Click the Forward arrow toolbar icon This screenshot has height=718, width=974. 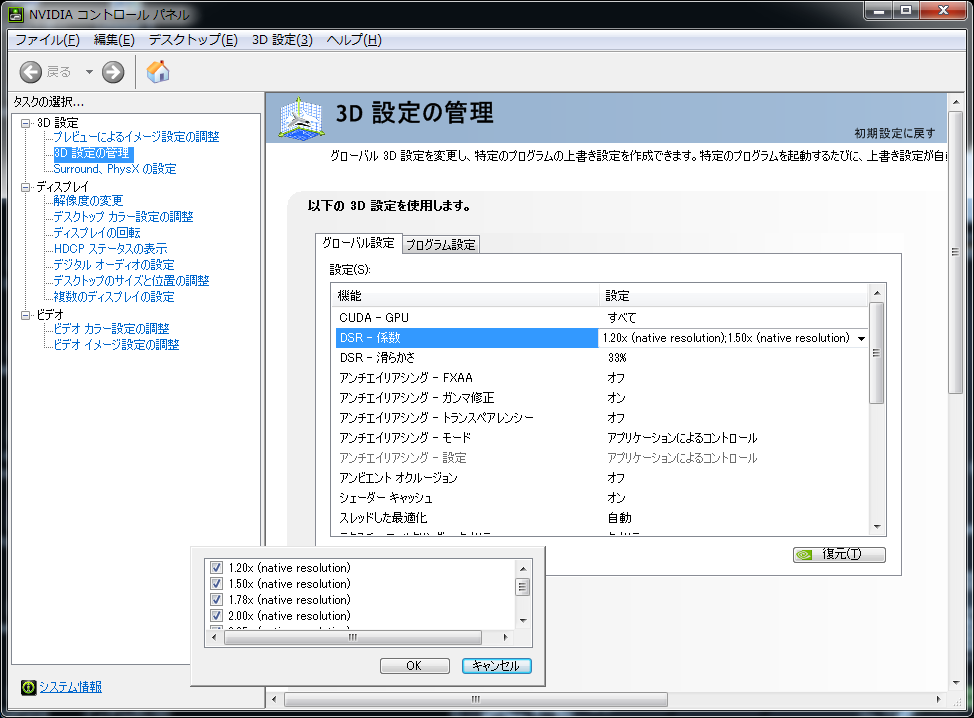113,72
